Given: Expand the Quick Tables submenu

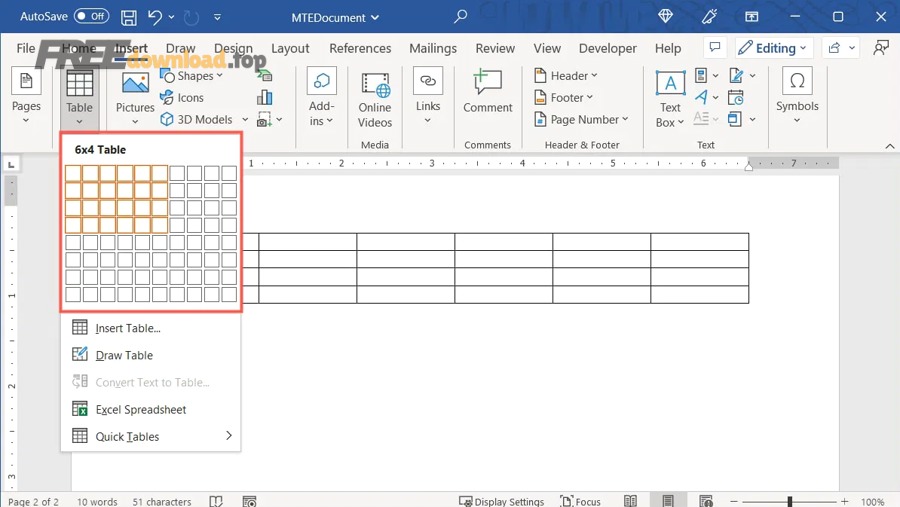Looking at the screenshot, I should tap(150, 436).
